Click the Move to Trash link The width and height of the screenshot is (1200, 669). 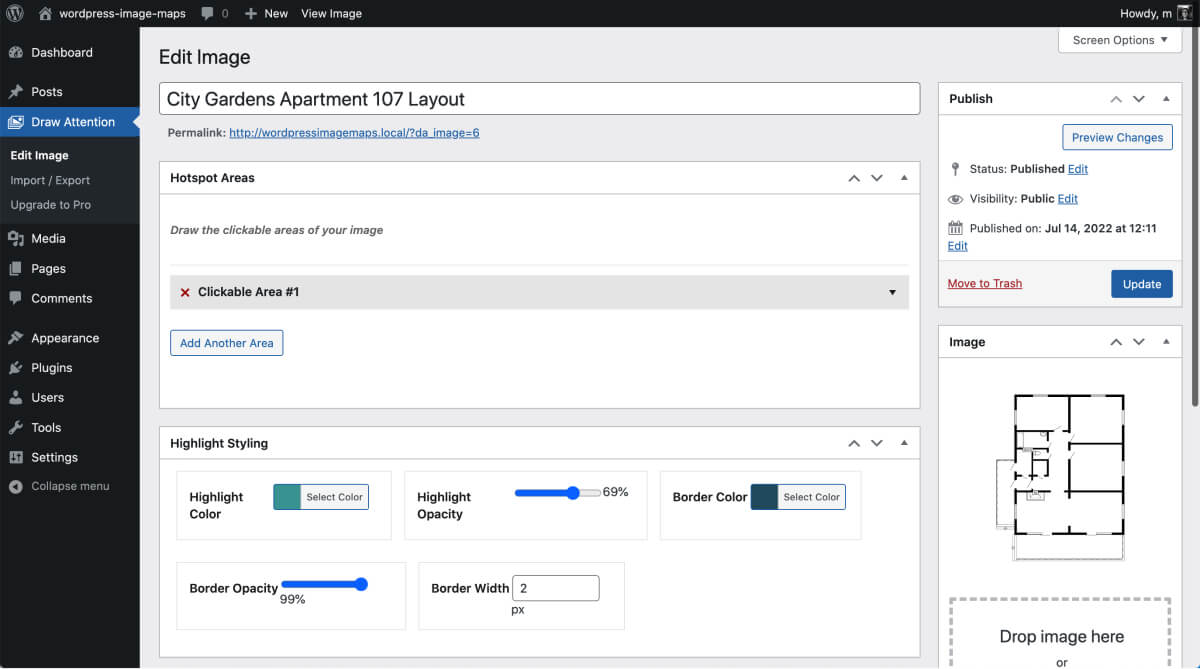(x=985, y=283)
